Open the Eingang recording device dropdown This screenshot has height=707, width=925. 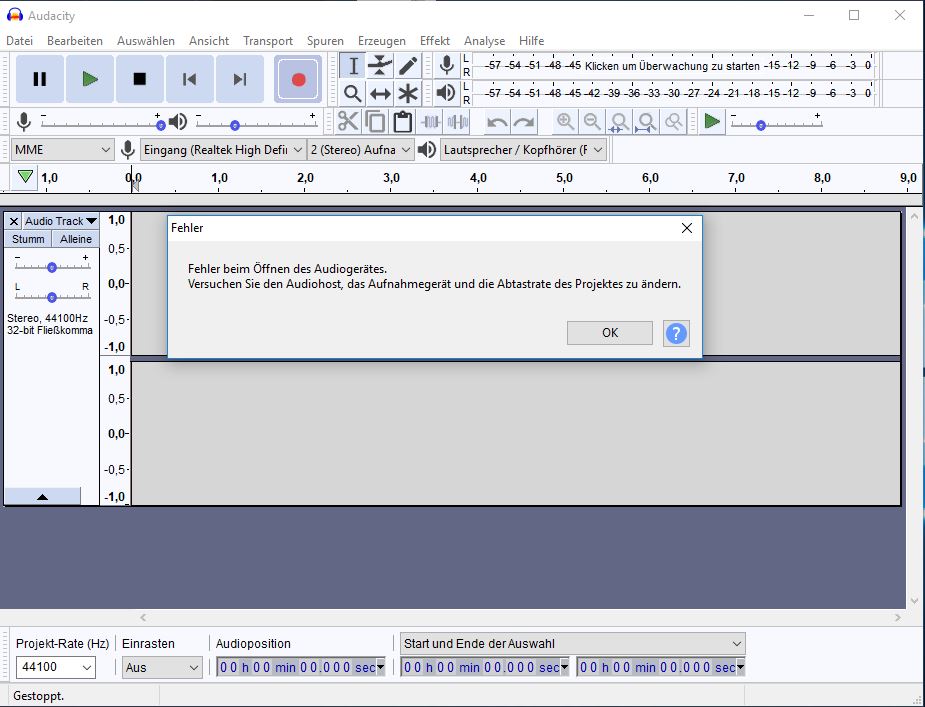point(222,150)
